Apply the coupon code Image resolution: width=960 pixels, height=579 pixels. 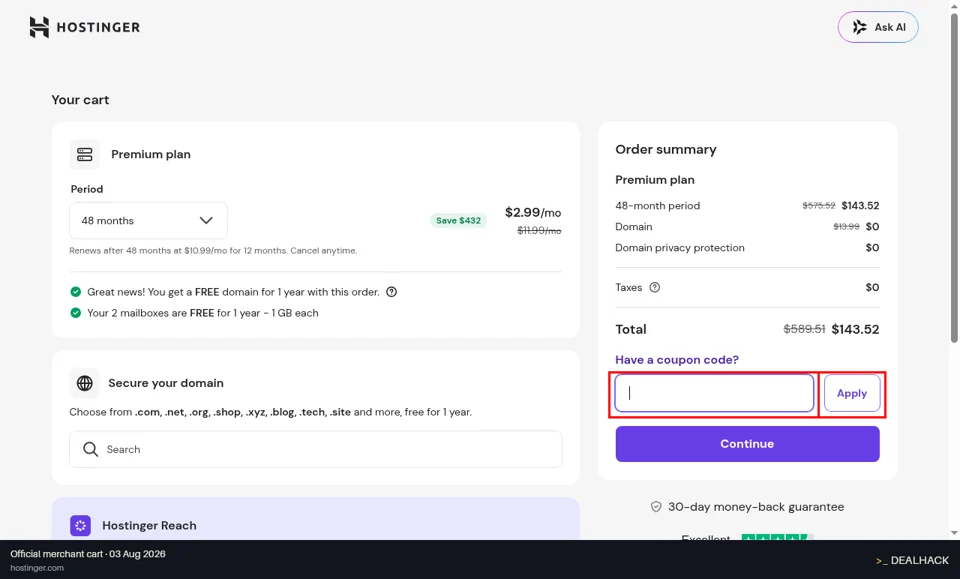click(x=852, y=393)
